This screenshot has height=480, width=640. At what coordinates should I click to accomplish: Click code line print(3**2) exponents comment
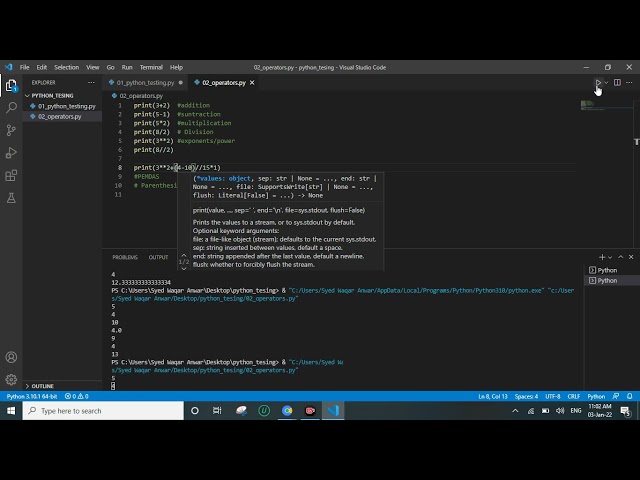tap(184, 141)
